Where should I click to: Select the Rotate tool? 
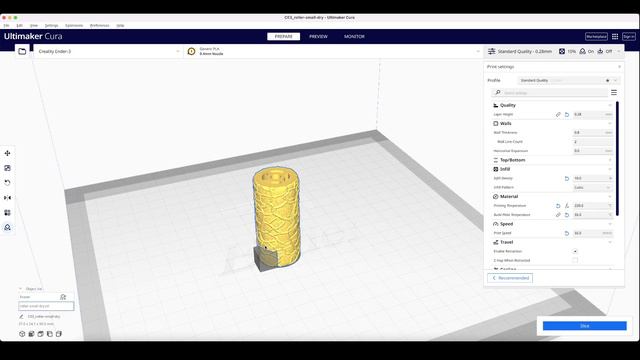coord(7,183)
